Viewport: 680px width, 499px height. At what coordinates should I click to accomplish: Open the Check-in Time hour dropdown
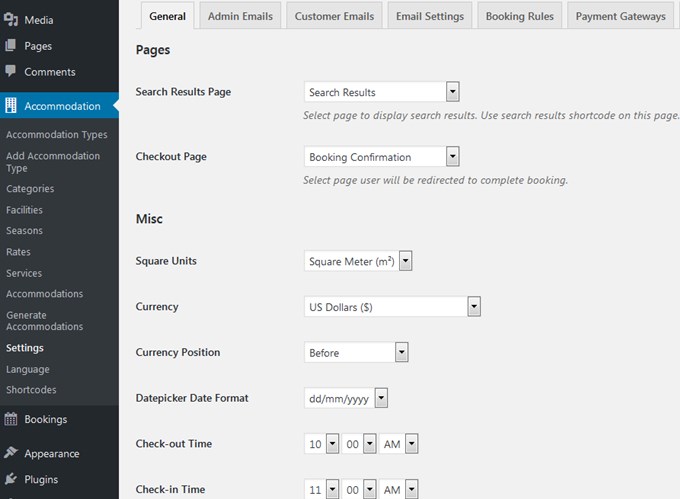[x=321, y=489]
